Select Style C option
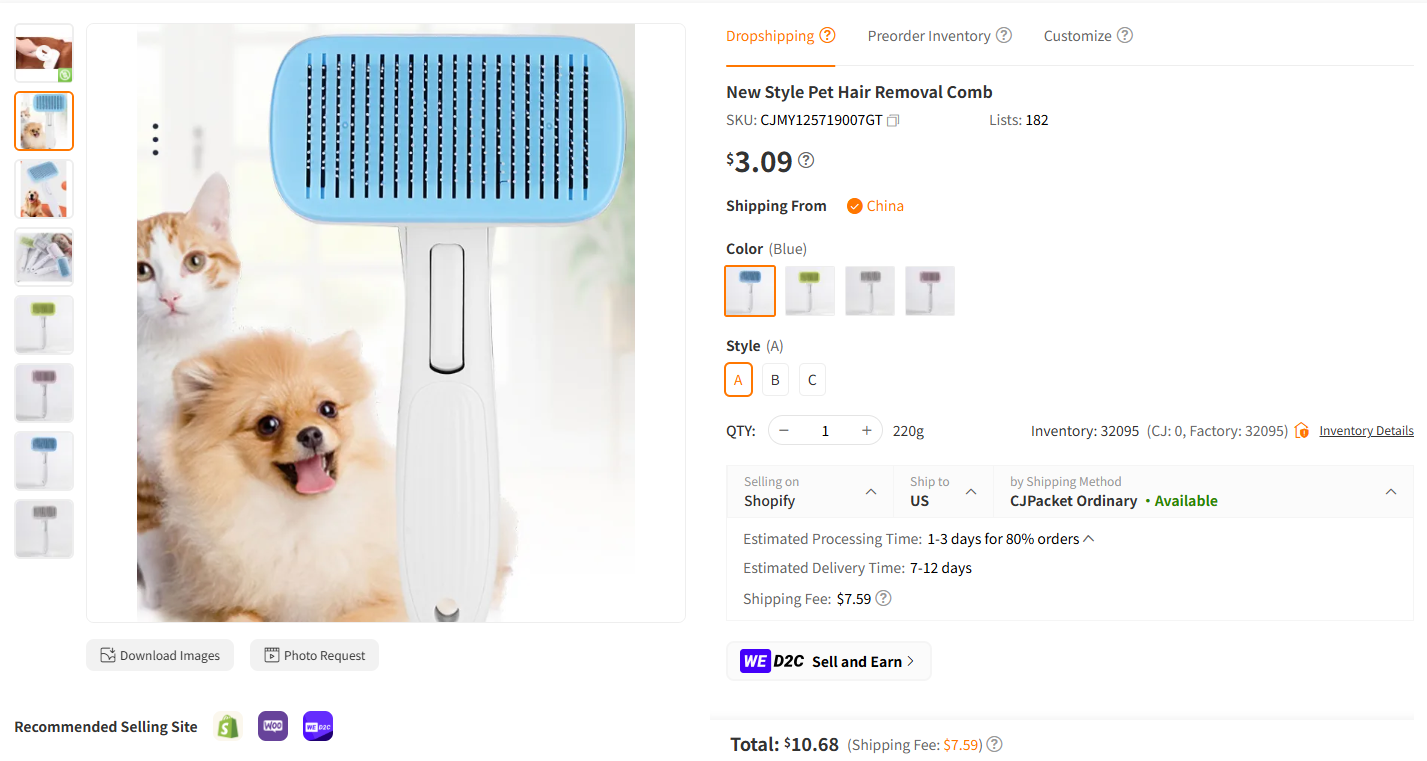Screen dimensions: 1427x761 tap(812, 379)
